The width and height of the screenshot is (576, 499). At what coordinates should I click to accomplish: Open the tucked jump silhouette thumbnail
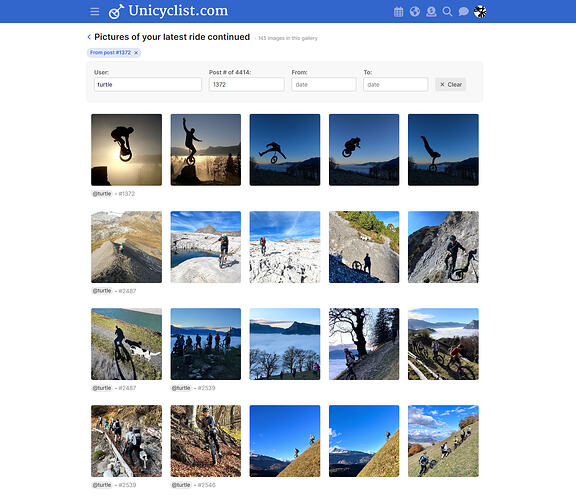click(364, 150)
